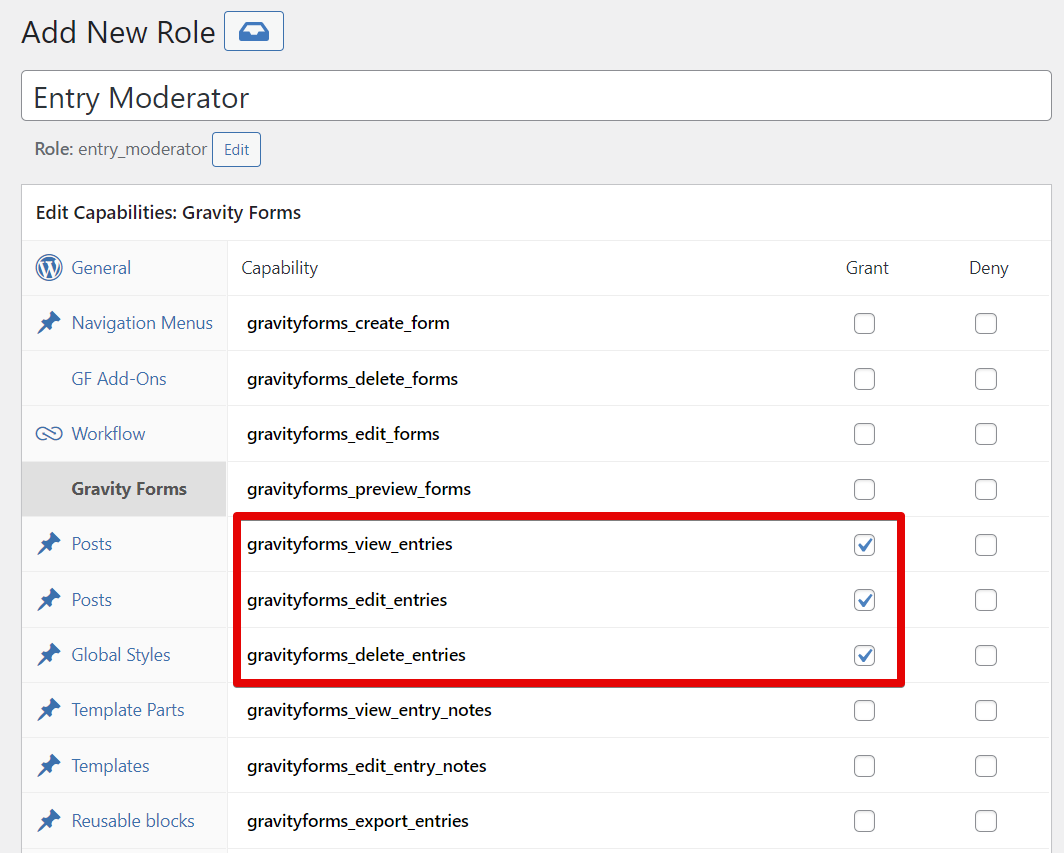Deny gravityforms_export_entries capability
1064x853 pixels.
point(986,821)
